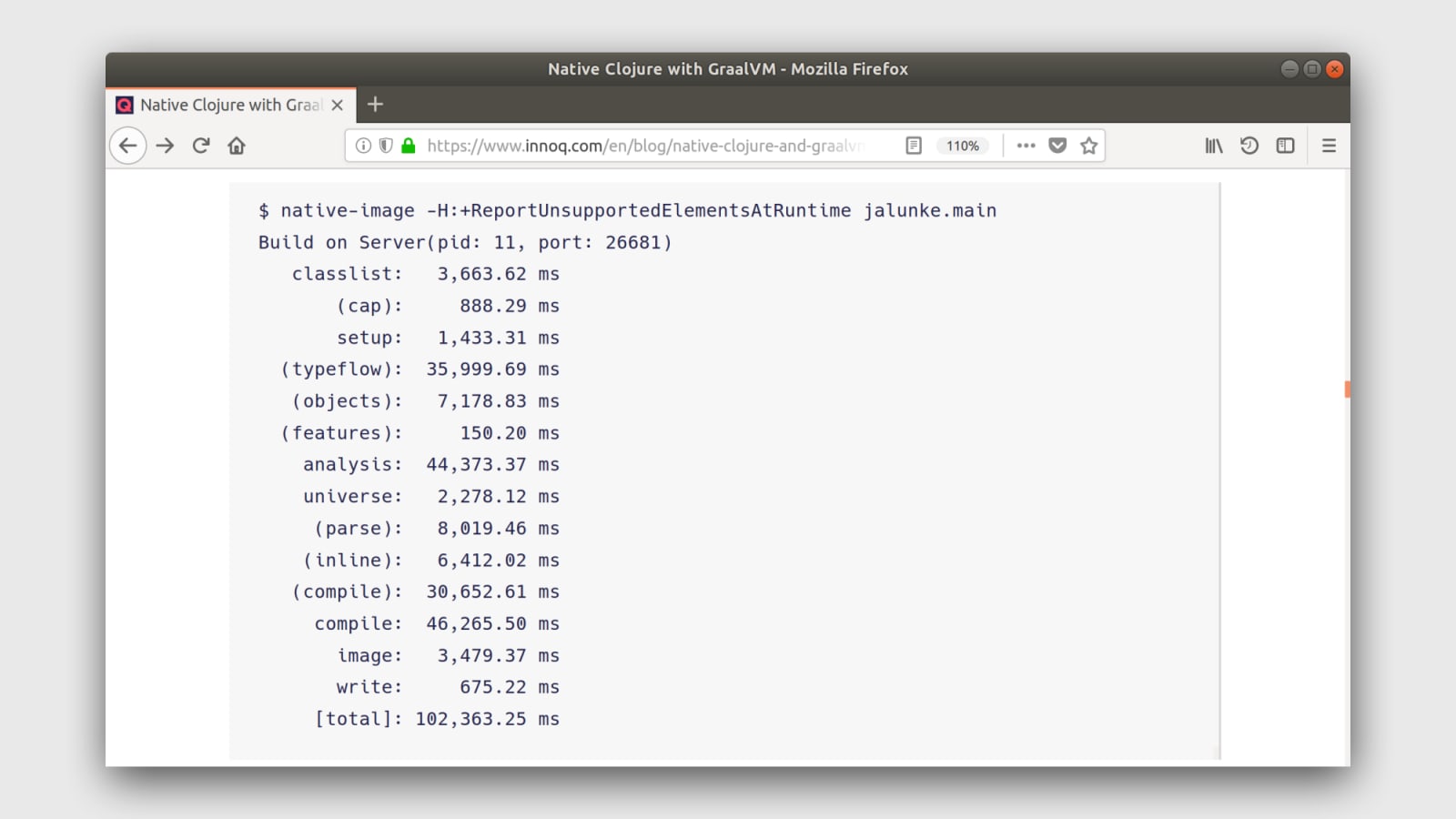Image resolution: width=1456 pixels, height=819 pixels.
Task: Maximize the Firefox window
Action: [1312, 69]
